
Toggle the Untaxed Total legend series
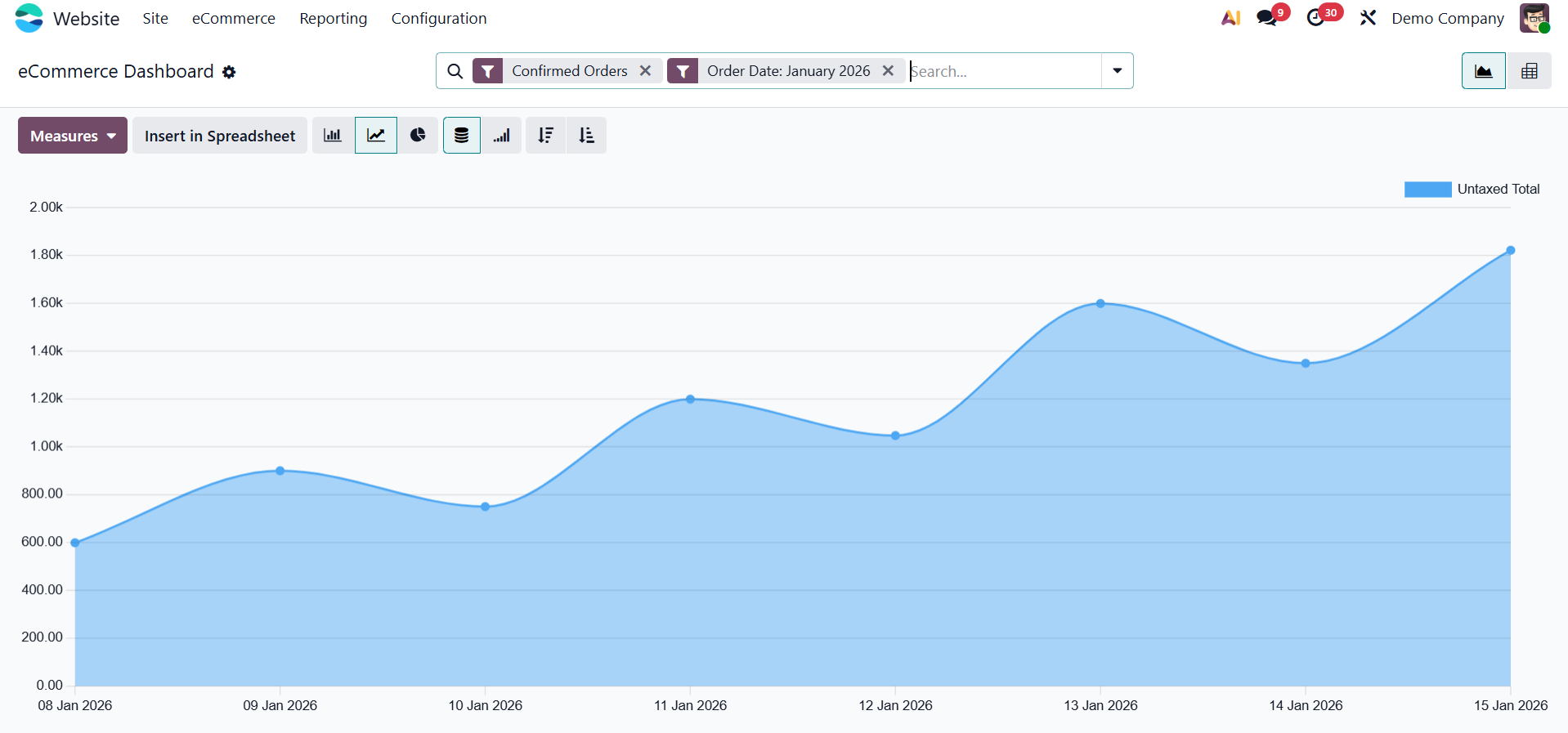click(x=1471, y=190)
